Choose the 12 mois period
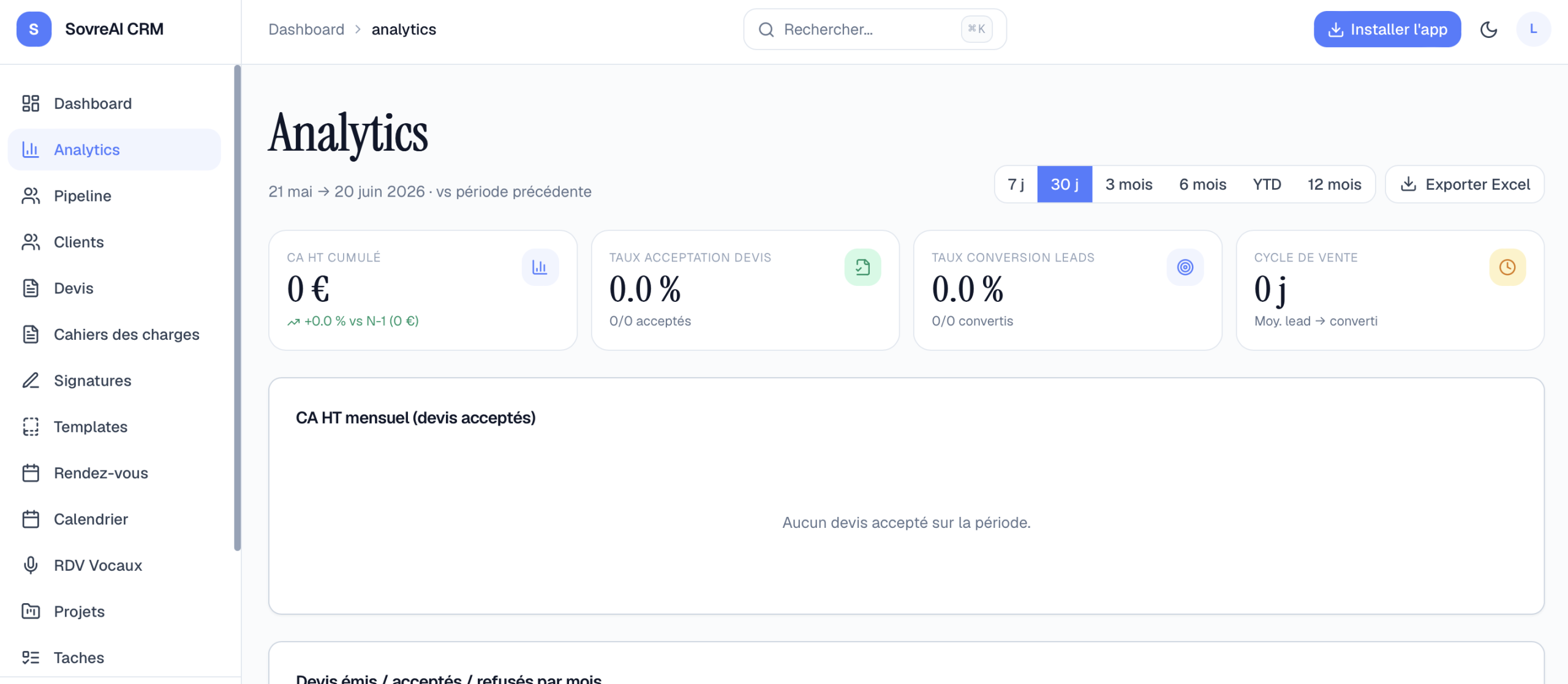 [1334, 184]
